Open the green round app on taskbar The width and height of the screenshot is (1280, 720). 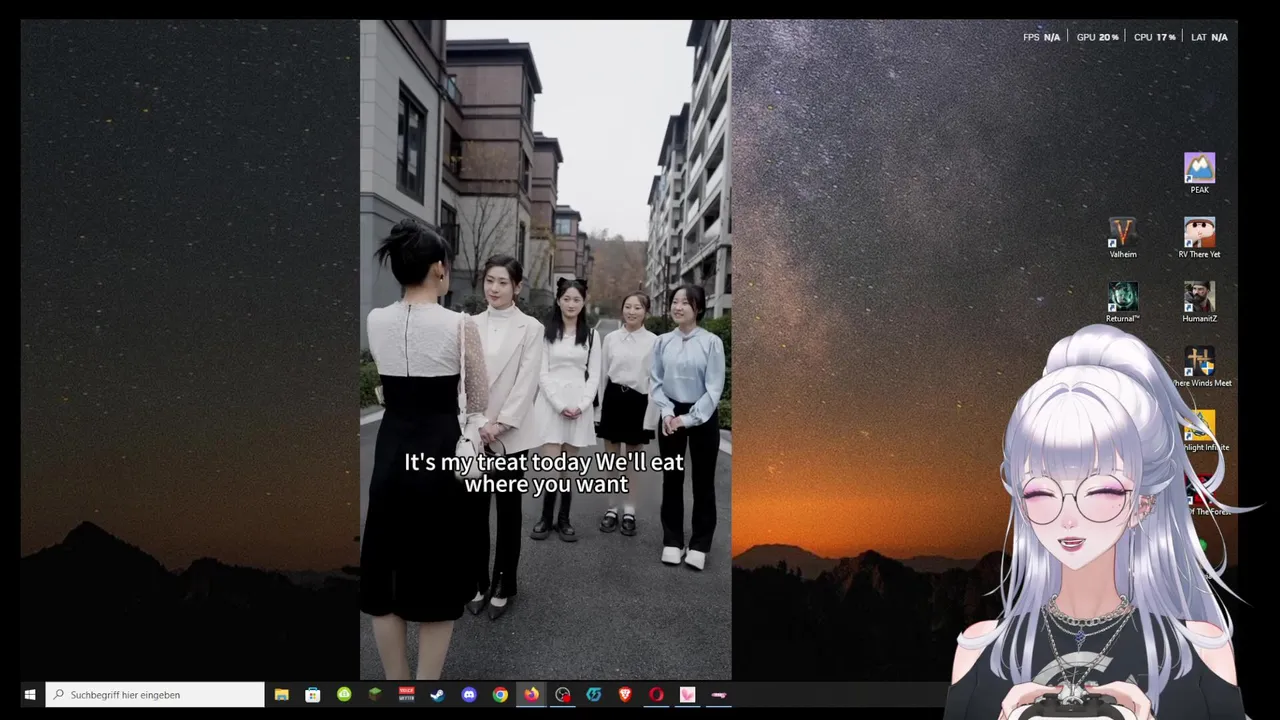click(x=344, y=694)
